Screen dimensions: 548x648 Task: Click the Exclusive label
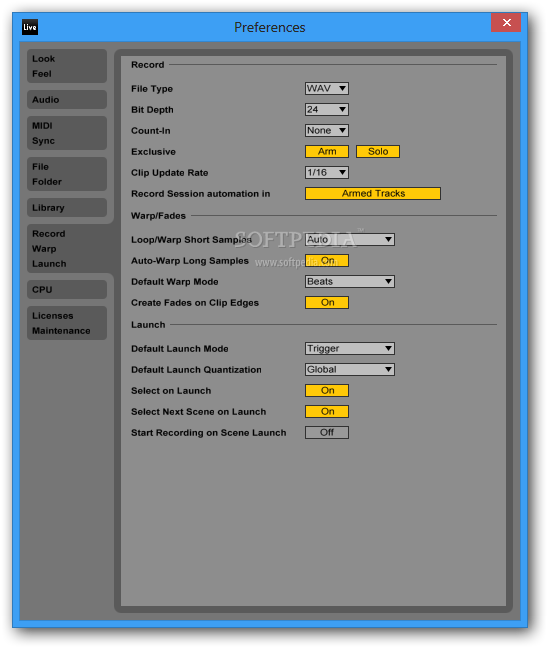coord(153,152)
